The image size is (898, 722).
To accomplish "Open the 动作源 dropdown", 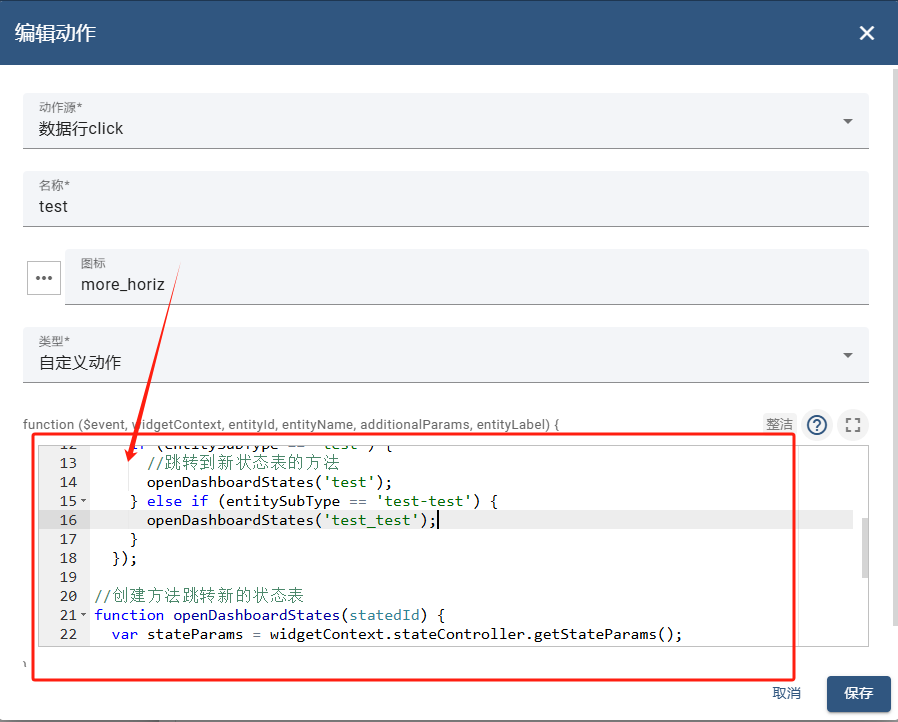I will 446,121.
